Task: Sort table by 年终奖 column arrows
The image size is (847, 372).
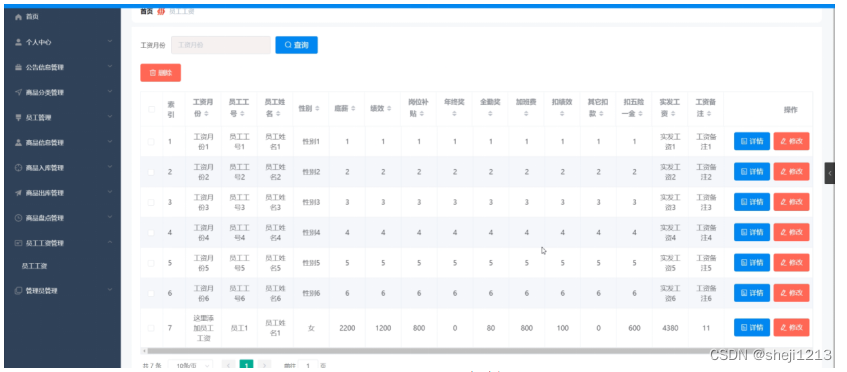Action: [x=454, y=114]
